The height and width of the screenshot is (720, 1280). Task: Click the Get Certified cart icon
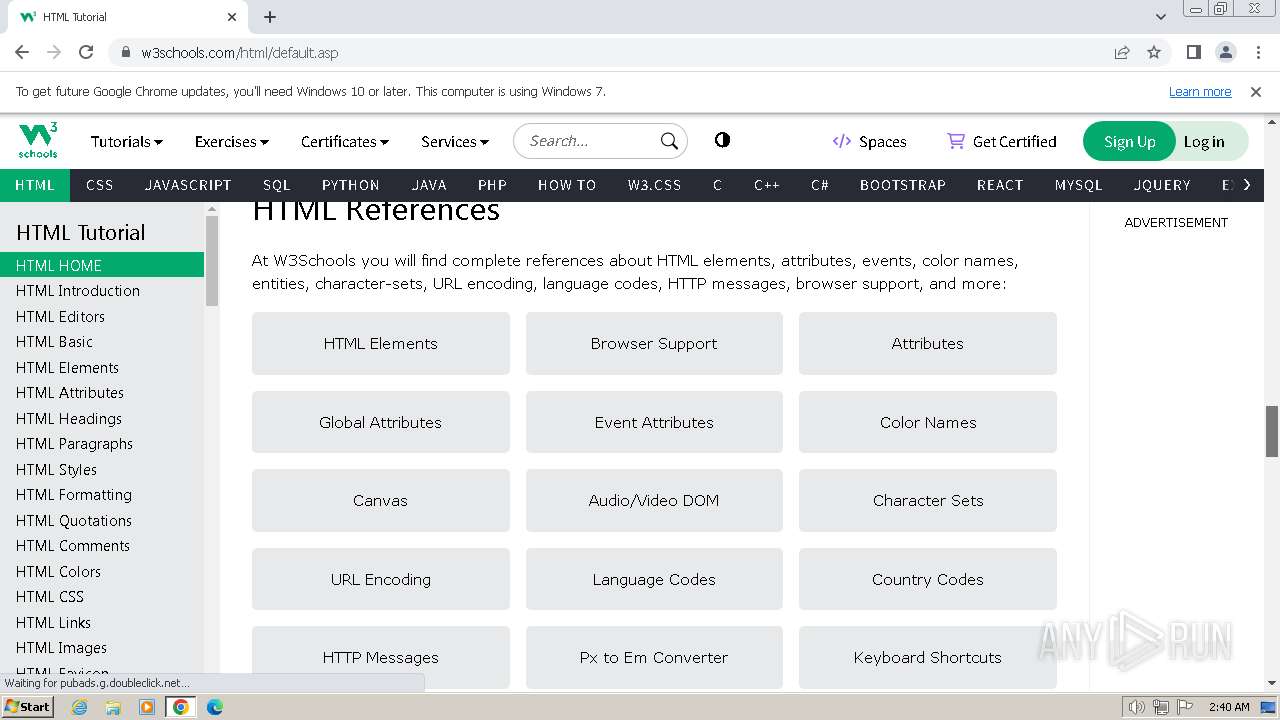[956, 141]
